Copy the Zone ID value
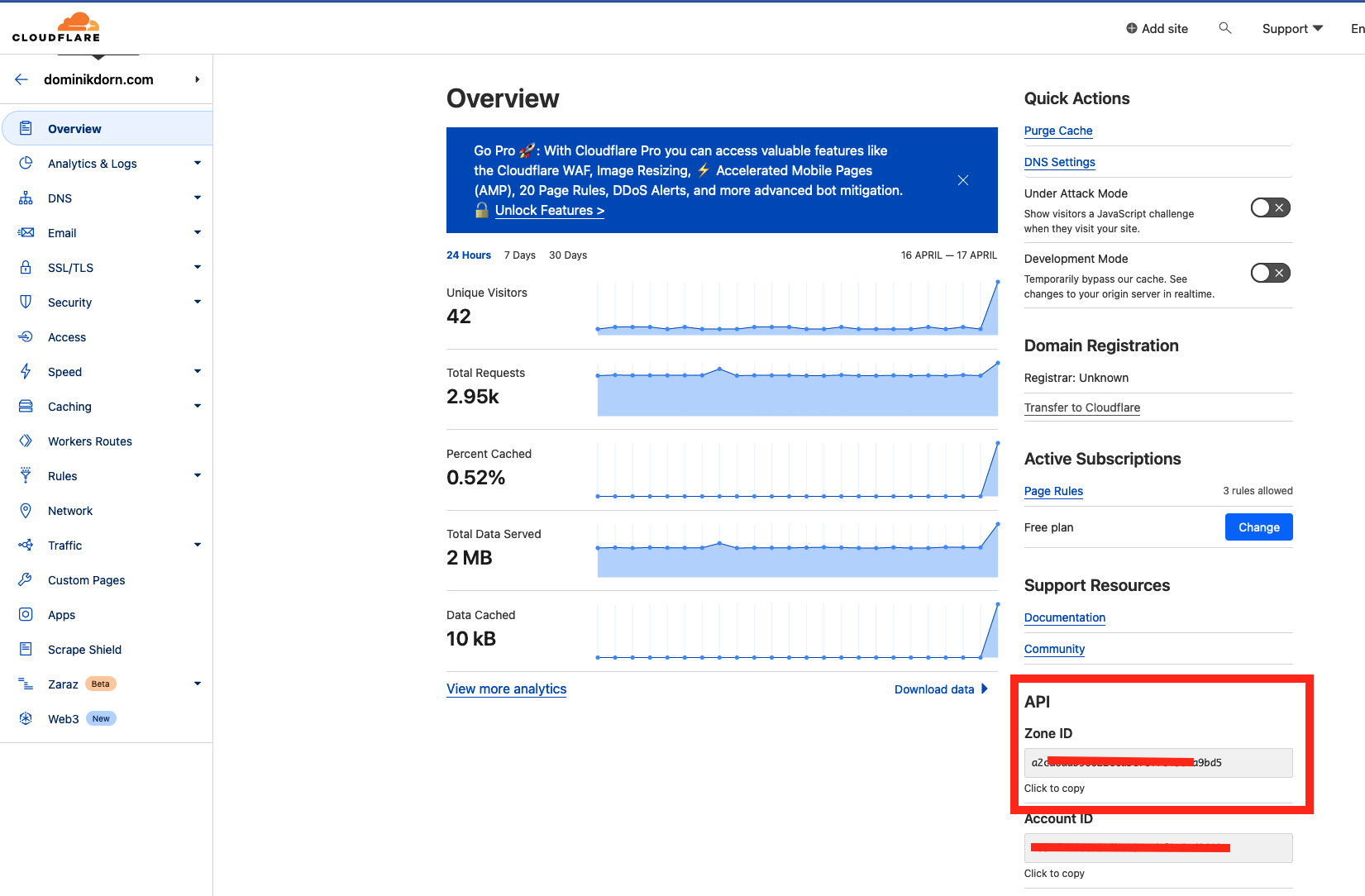The width and height of the screenshot is (1365, 896). pyautogui.click(x=1157, y=762)
